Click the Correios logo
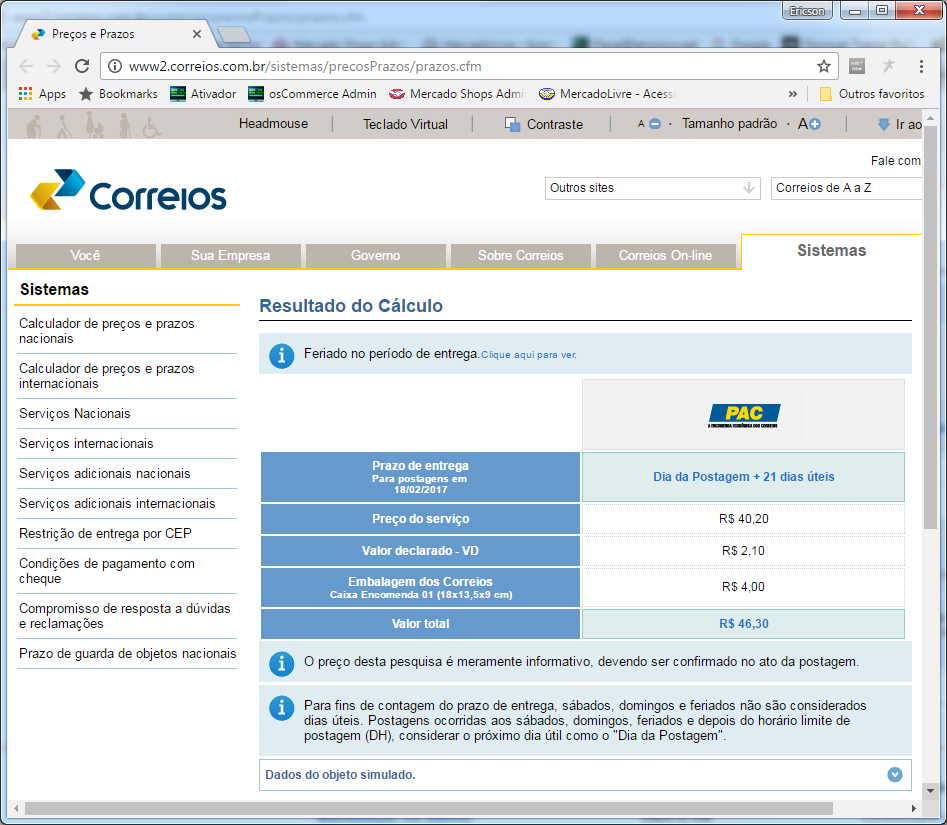Viewport: 947px width, 825px height. 128,190
